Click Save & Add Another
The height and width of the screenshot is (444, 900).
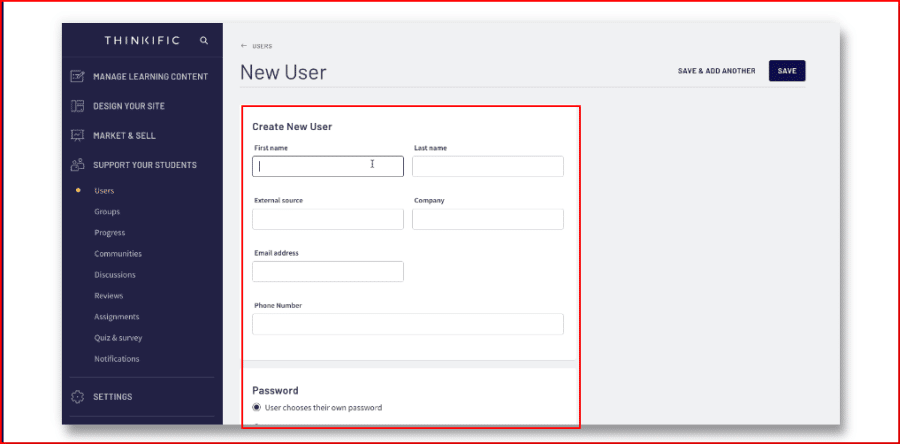716,71
